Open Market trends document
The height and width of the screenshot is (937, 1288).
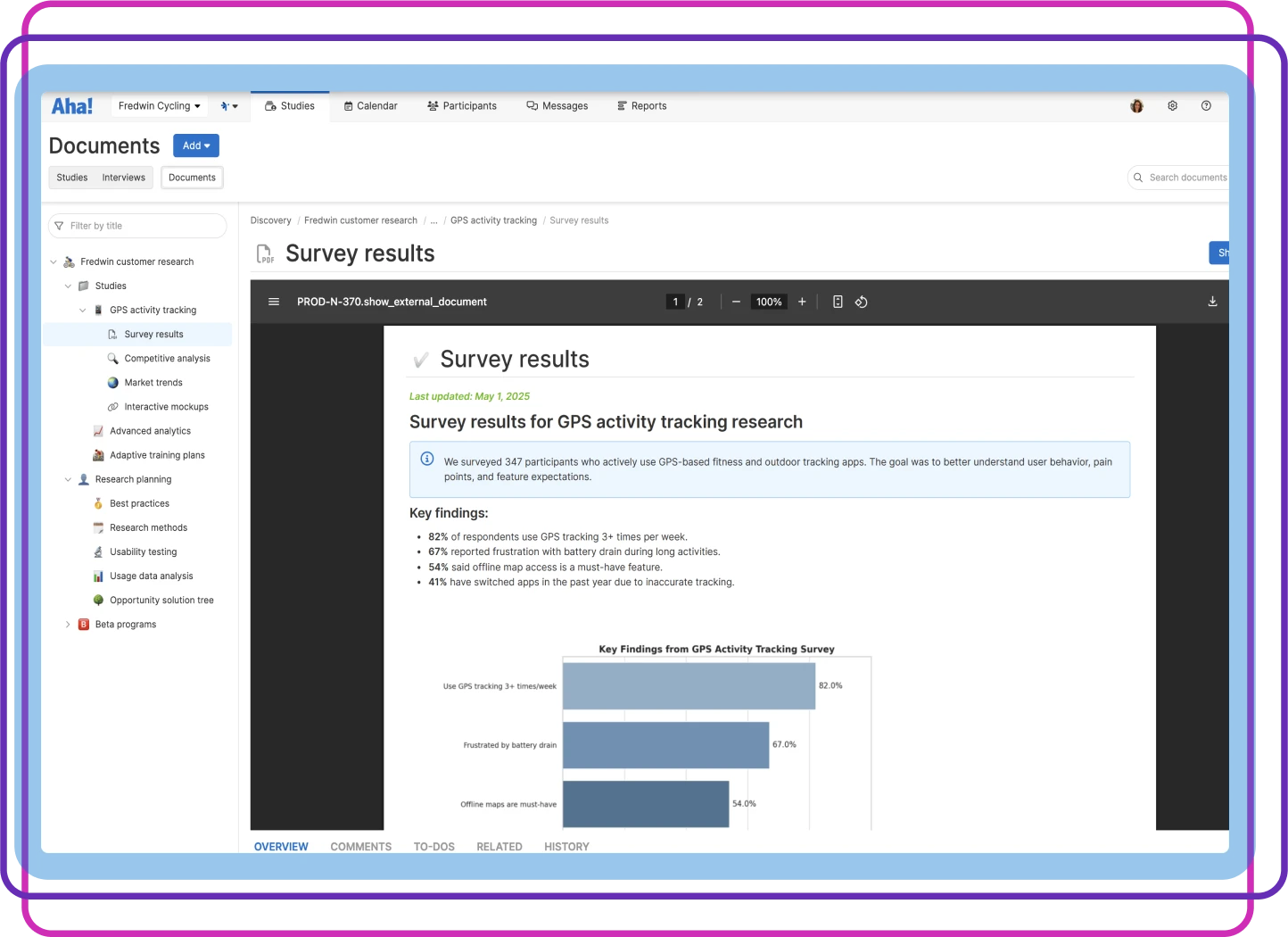(153, 383)
